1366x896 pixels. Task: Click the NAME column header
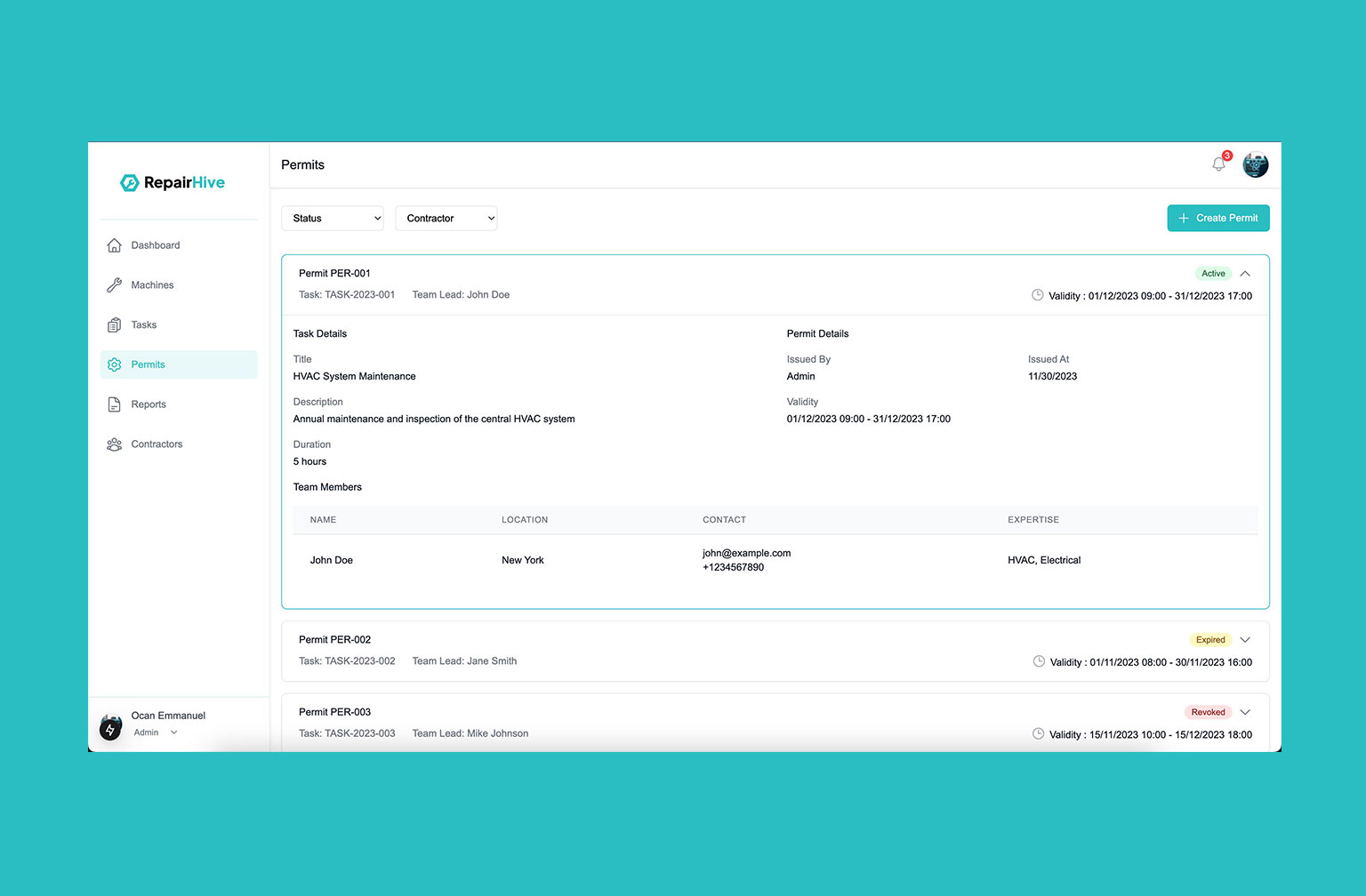click(x=323, y=520)
